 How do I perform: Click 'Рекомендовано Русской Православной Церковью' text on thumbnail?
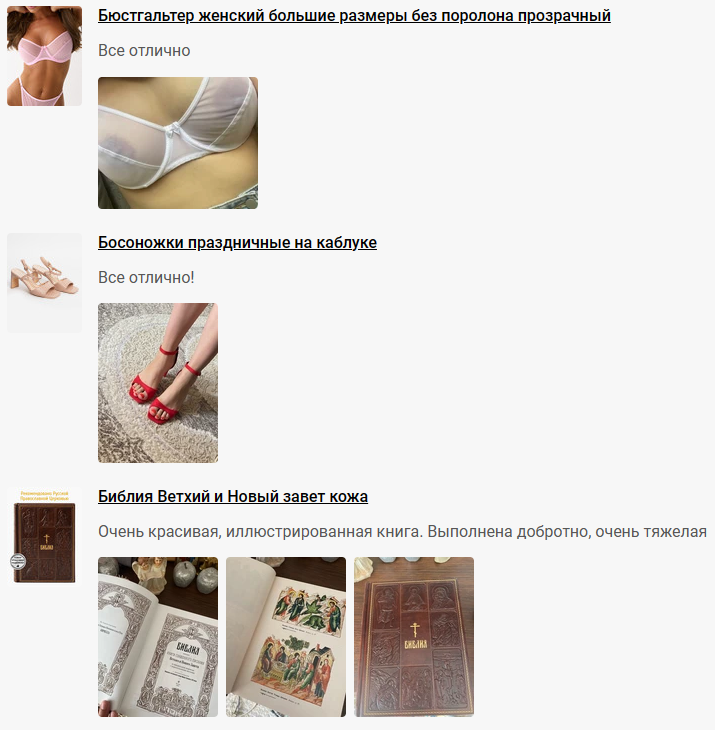[x=44, y=495]
